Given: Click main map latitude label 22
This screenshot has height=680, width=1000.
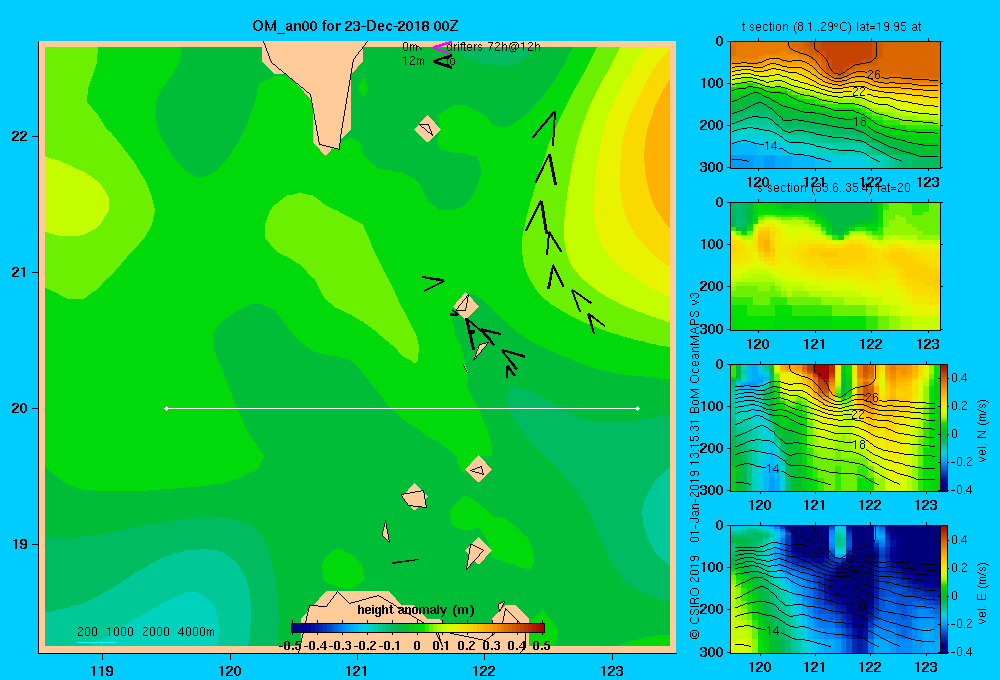Looking at the screenshot, I should tap(19, 136).
